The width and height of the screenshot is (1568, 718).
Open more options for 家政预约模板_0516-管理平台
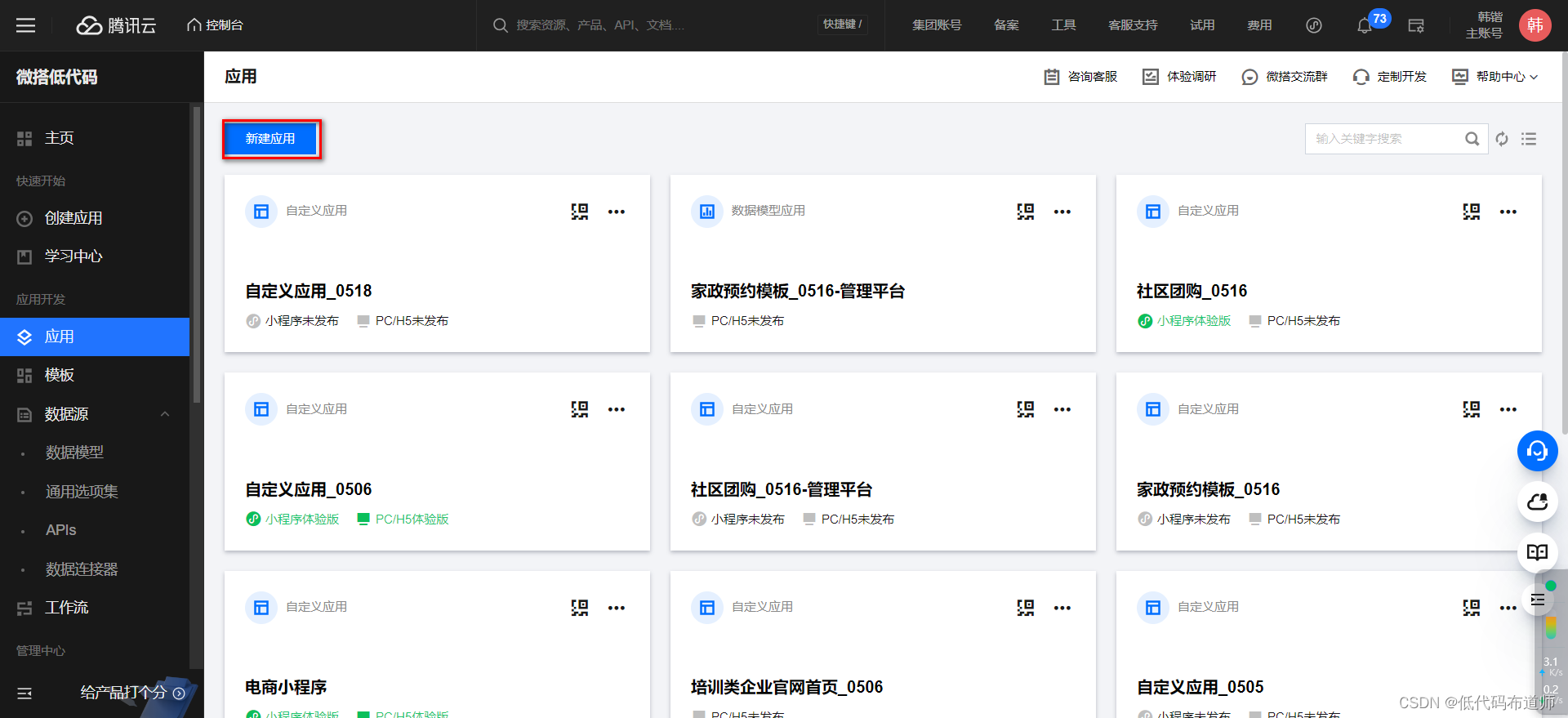point(1062,212)
